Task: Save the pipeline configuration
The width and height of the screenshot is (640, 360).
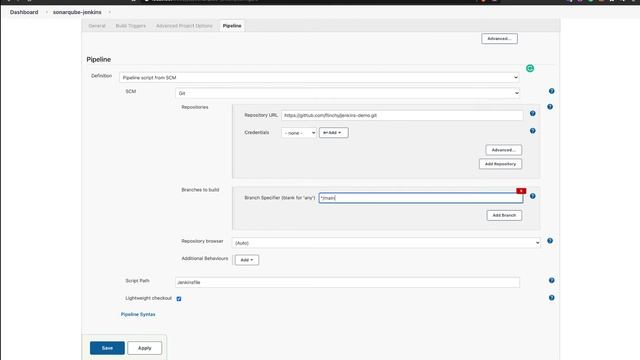Action: pos(107,348)
